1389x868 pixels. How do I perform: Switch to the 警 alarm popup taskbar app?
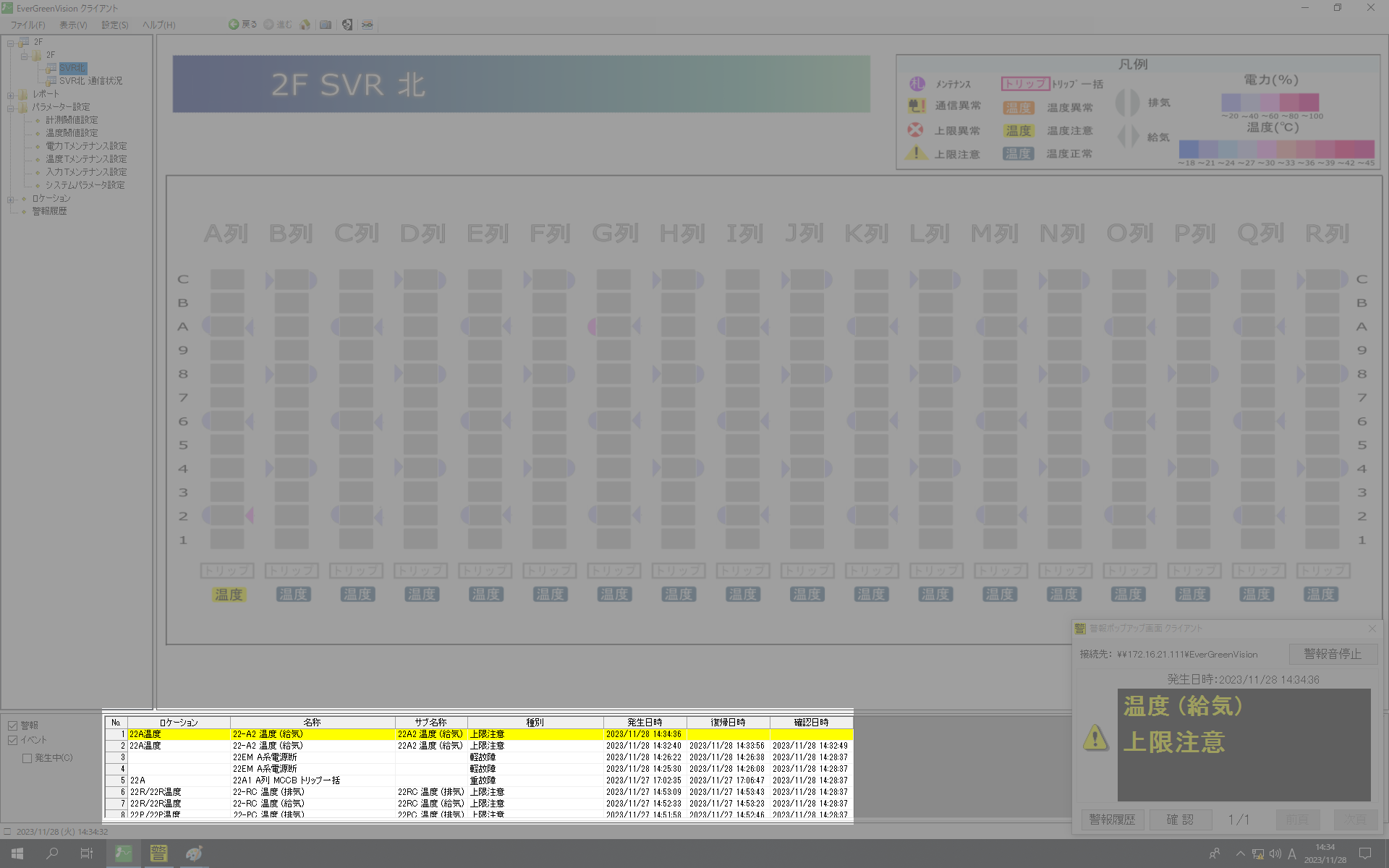(158, 854)
